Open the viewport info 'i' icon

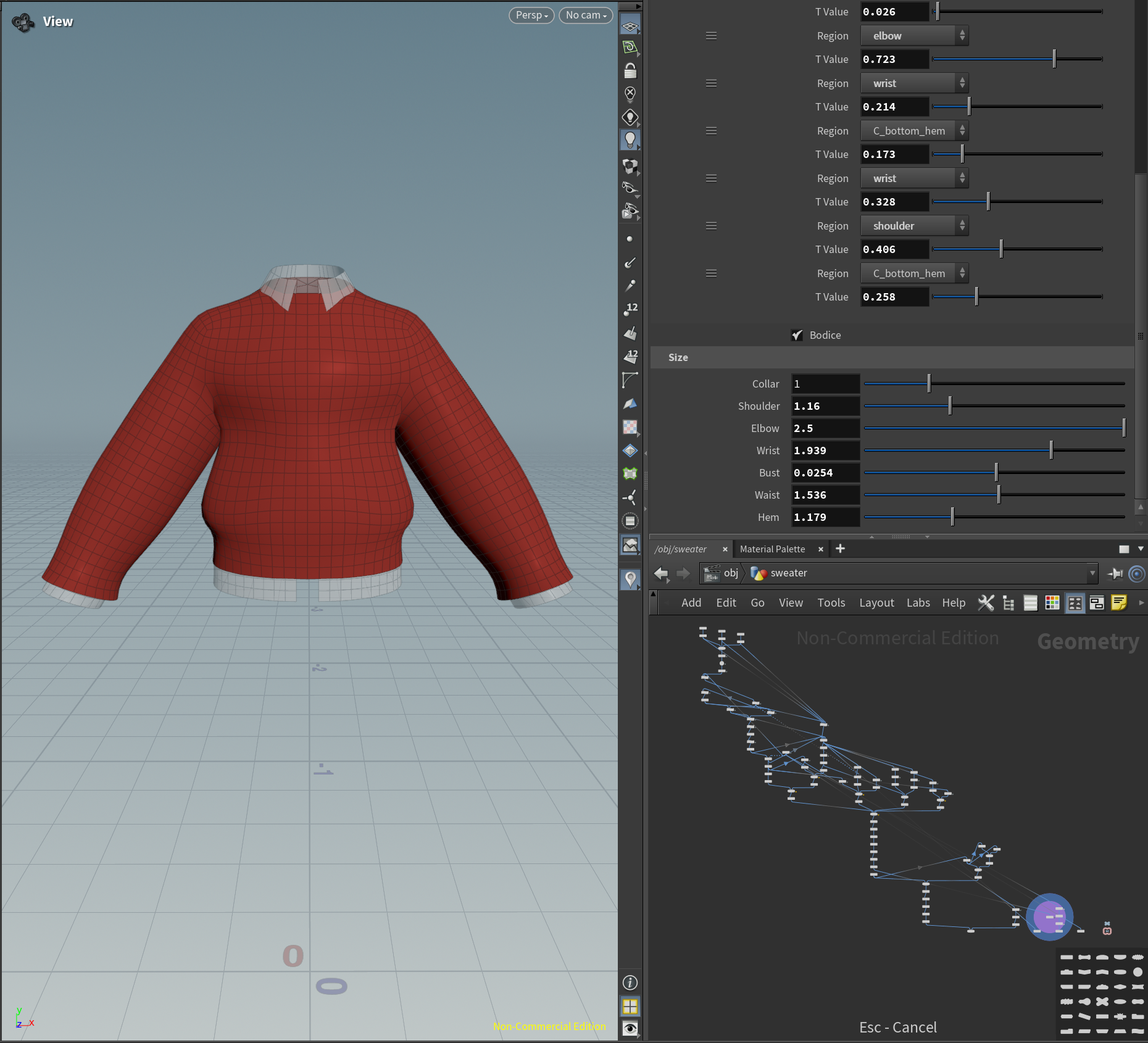click(630, 983)
